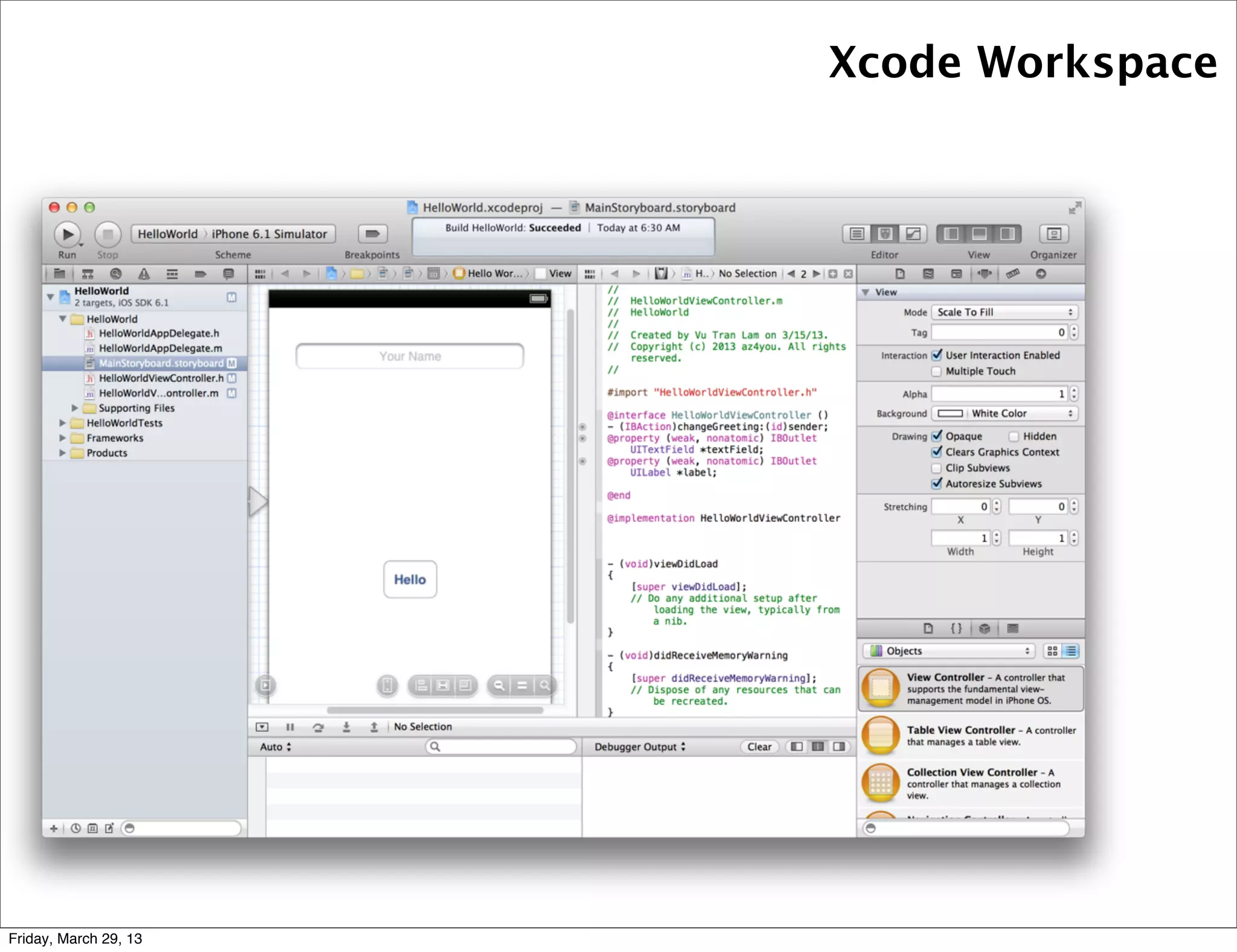The width and height of the screenshot is (1237, 952).
Task: Open the Organizer window
Action: (1053, 234)
